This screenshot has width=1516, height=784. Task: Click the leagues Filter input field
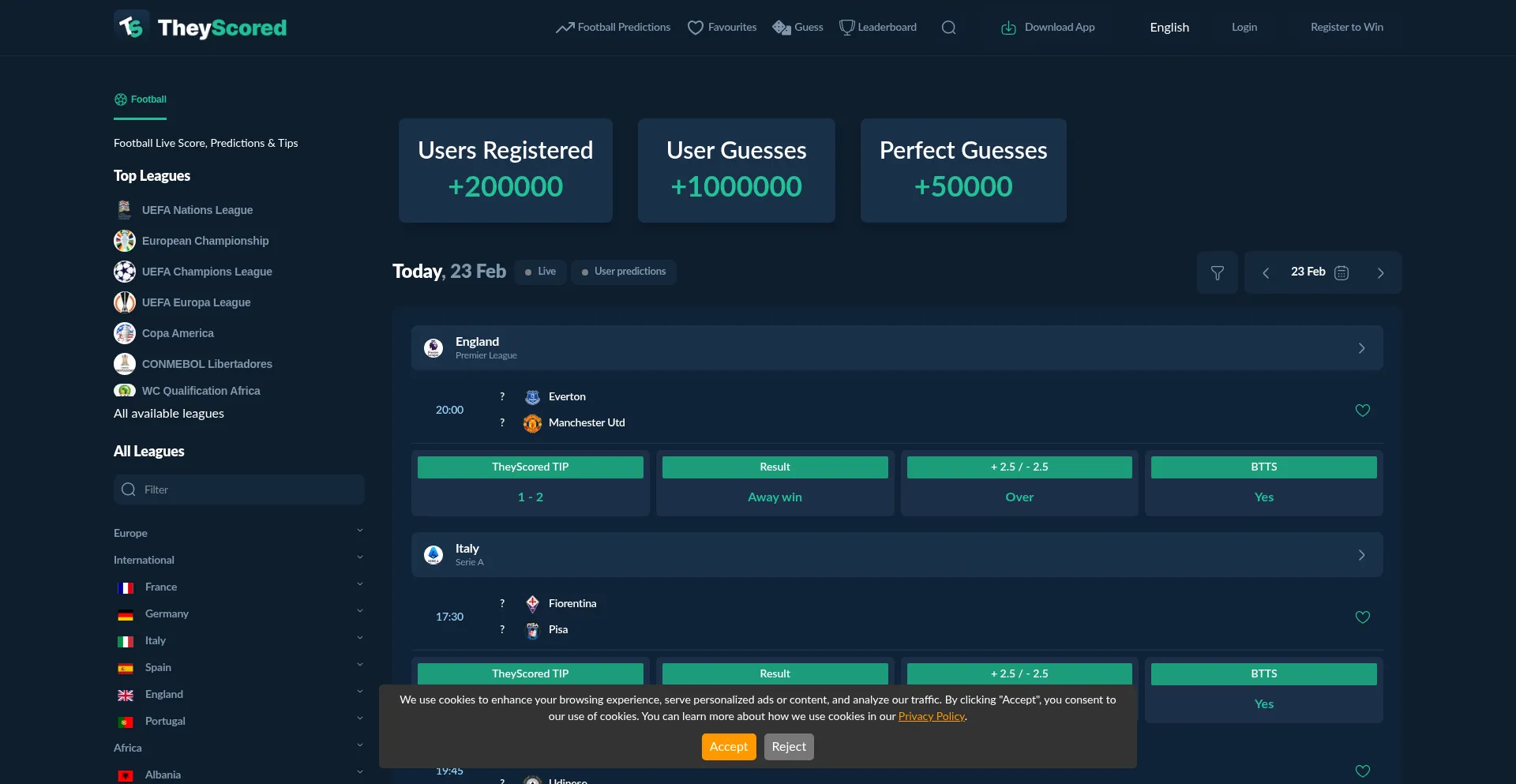click(239, 490)
